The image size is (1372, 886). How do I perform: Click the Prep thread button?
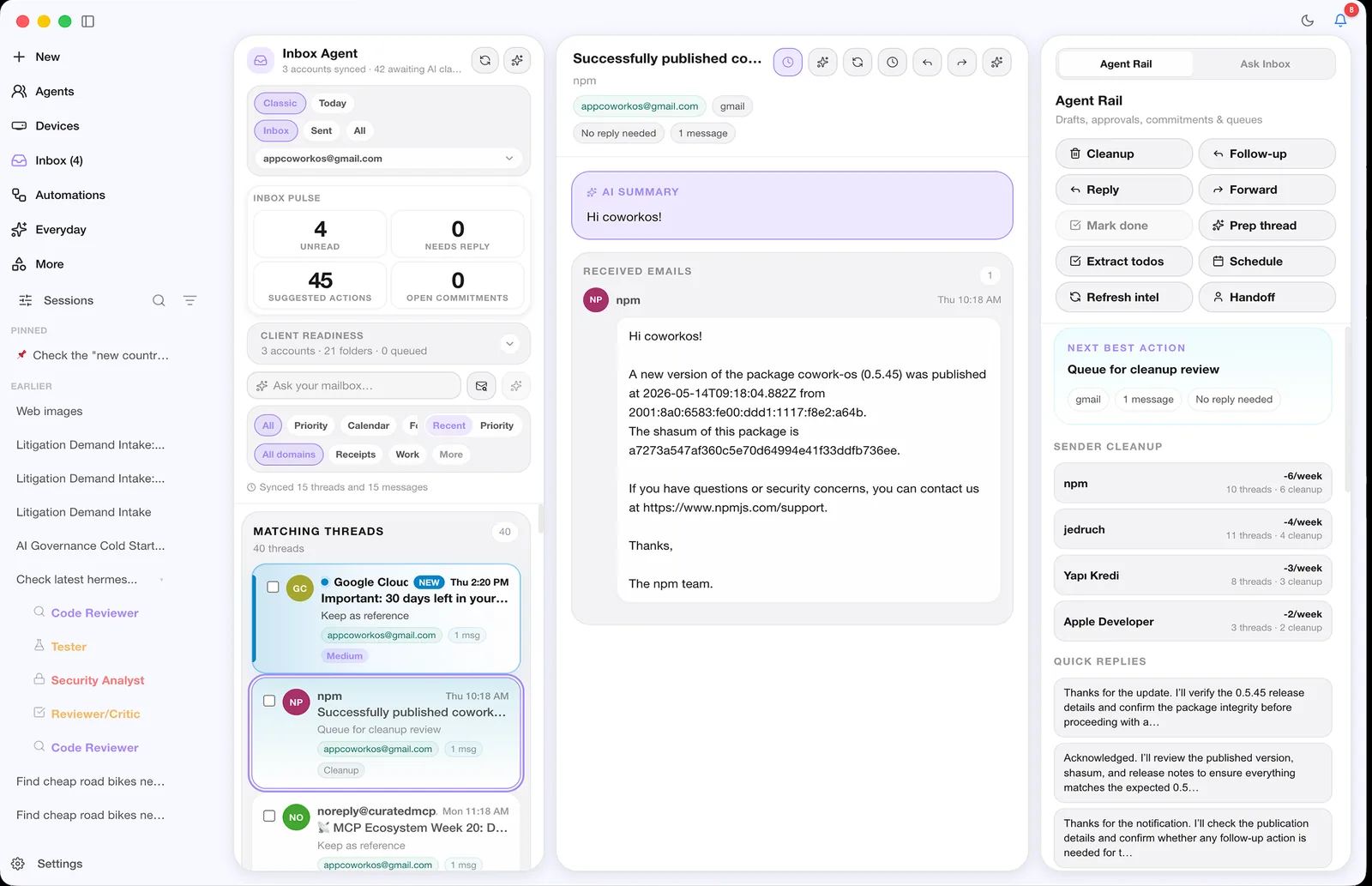click(1267, 226)
